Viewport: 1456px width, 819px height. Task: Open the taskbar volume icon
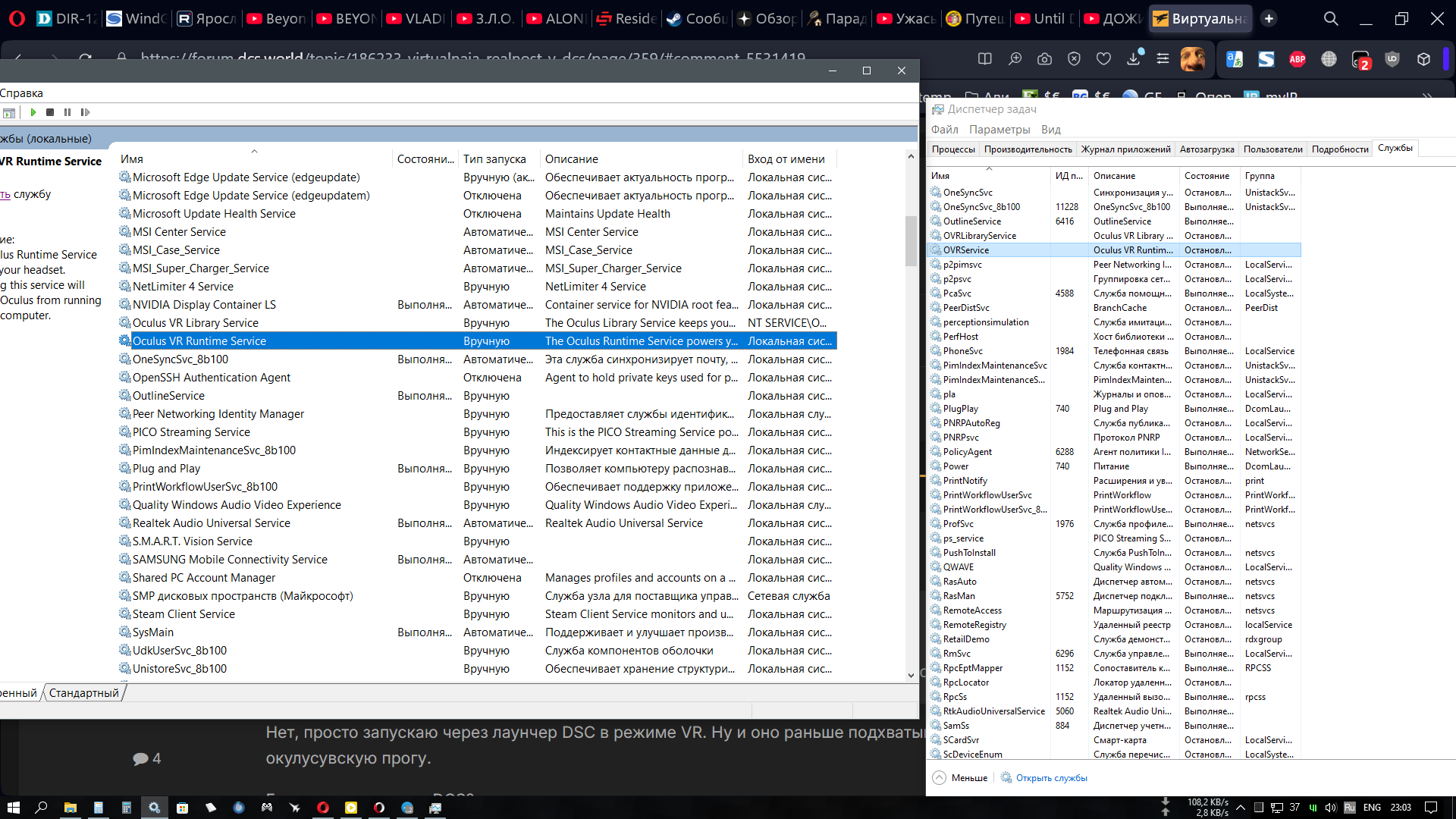click(x=1331, y=808)
